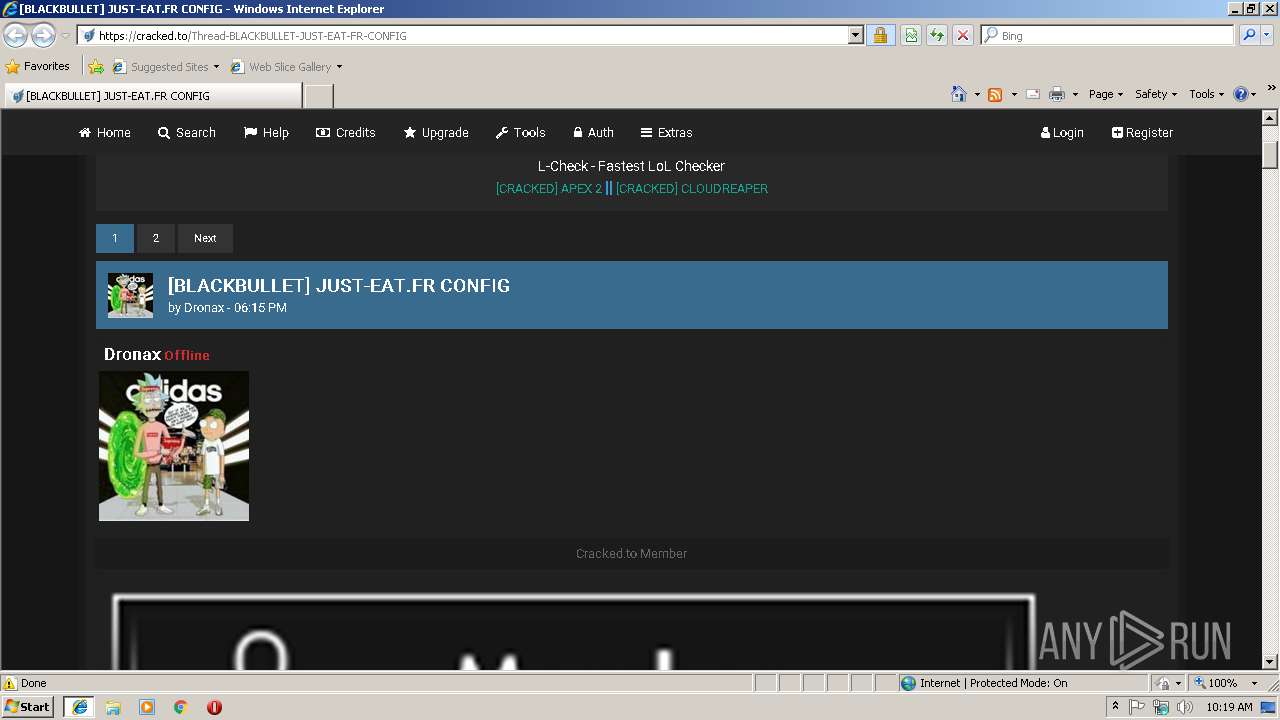Click the 'Cracked.to Member' user title

(x=631, y=553)
